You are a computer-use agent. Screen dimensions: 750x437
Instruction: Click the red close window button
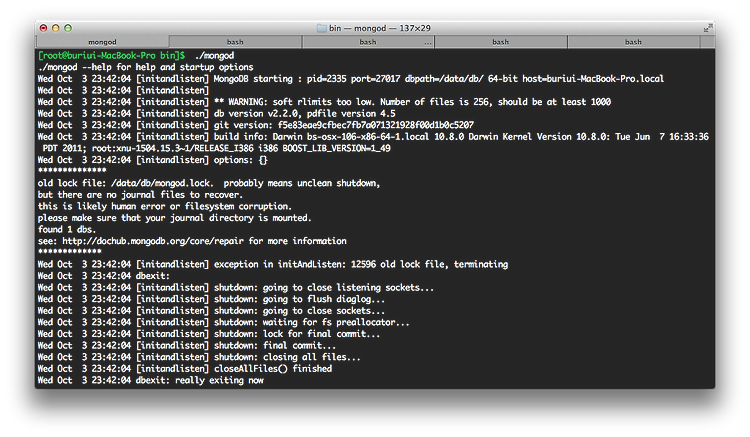(x=44, y=28)
